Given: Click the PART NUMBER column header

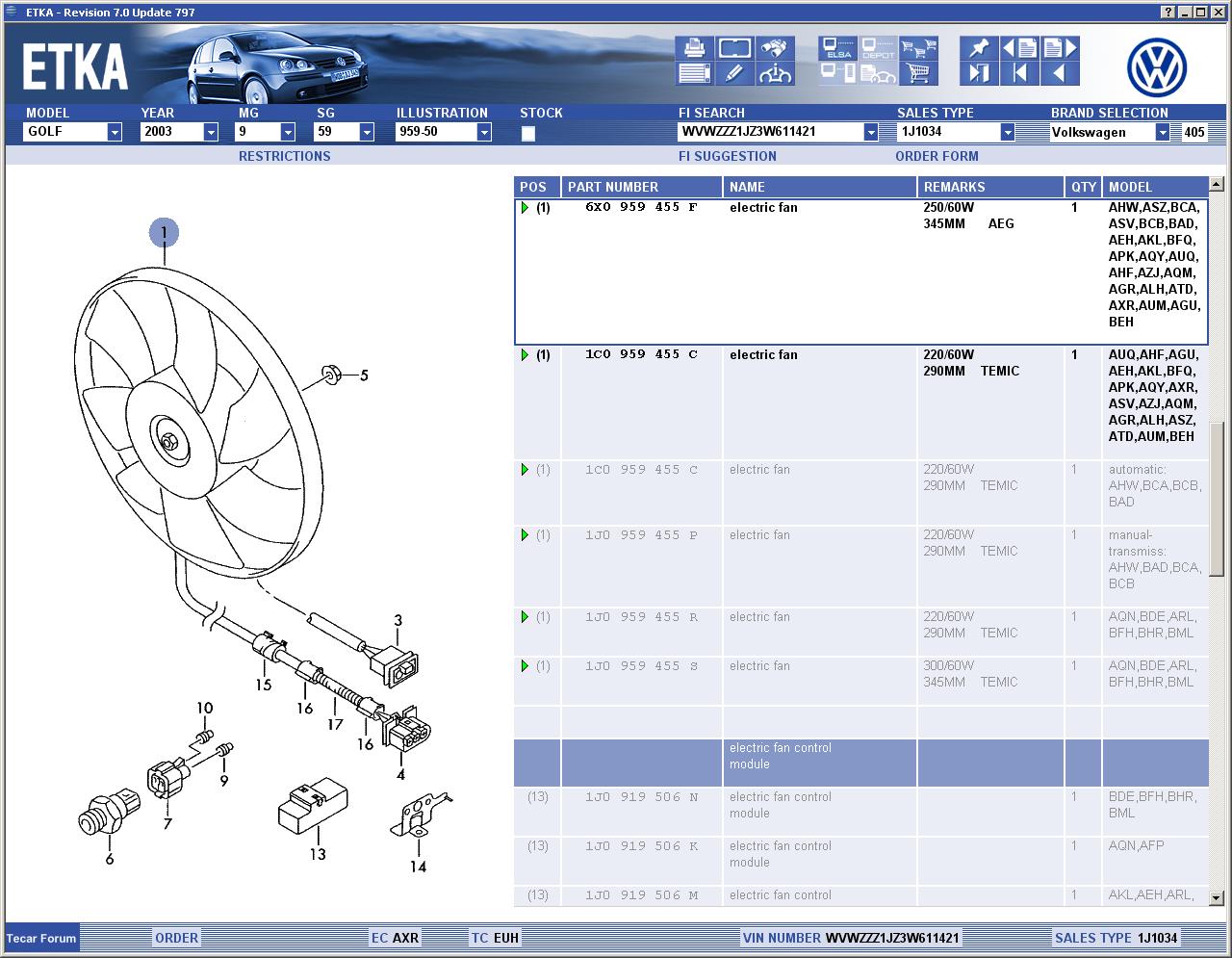Looking at the screenshot, I should (x=642, y=187).
